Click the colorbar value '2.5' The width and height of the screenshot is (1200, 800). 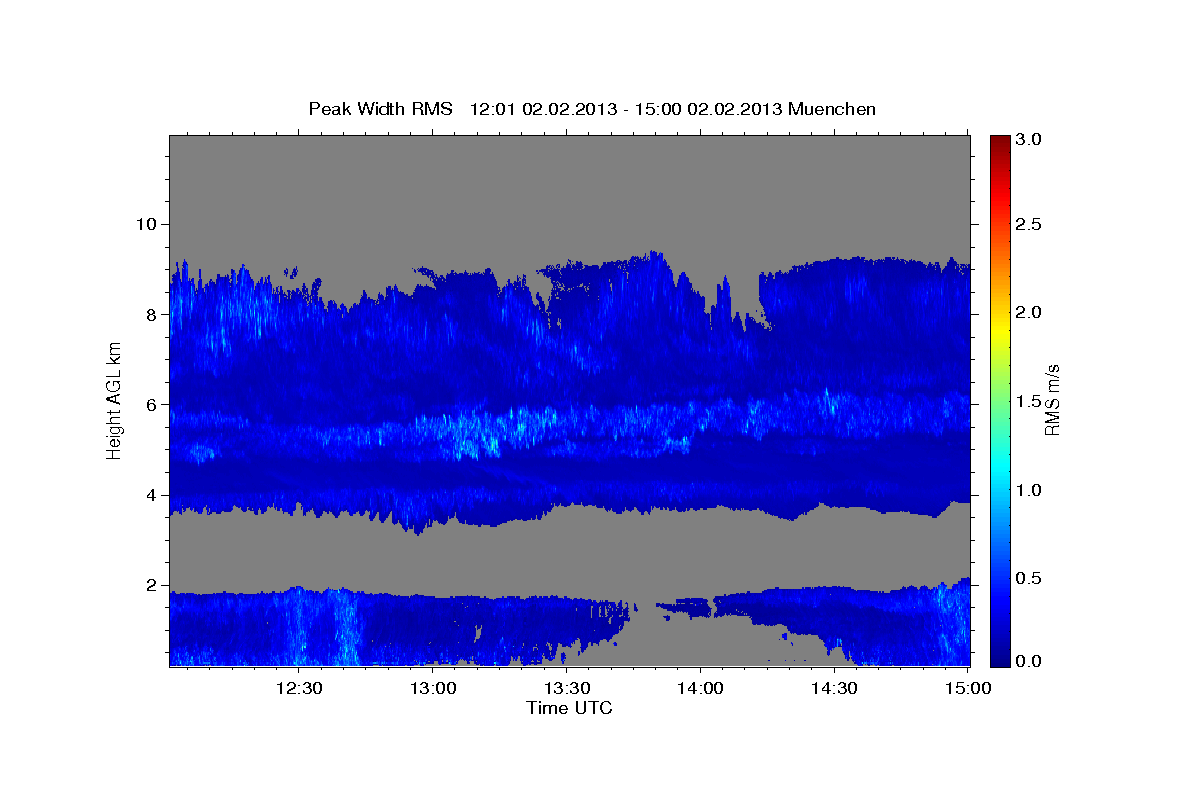coord(1029,224)
